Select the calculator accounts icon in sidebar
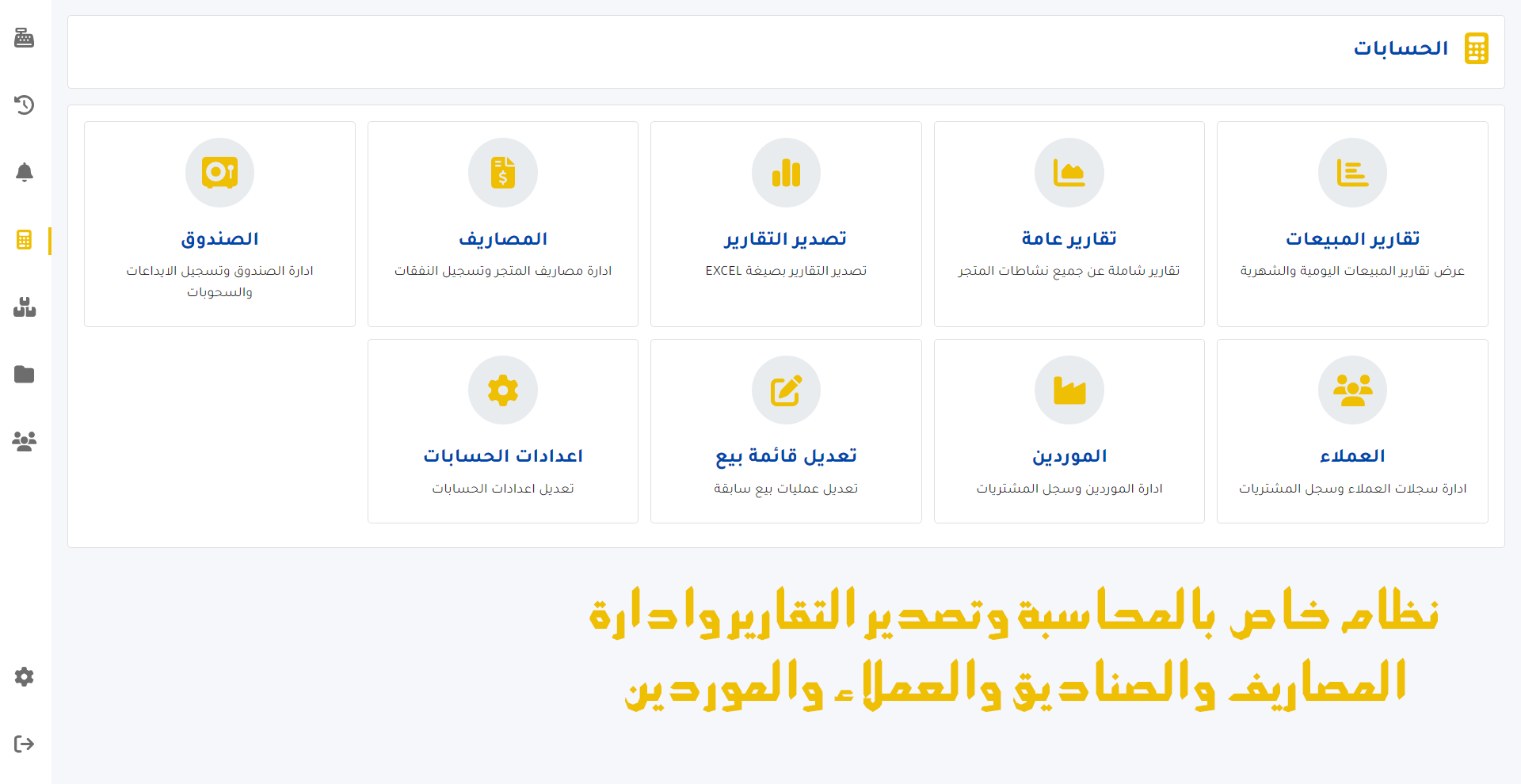The width and height of the screenshot is (1521, 784). 25,240
